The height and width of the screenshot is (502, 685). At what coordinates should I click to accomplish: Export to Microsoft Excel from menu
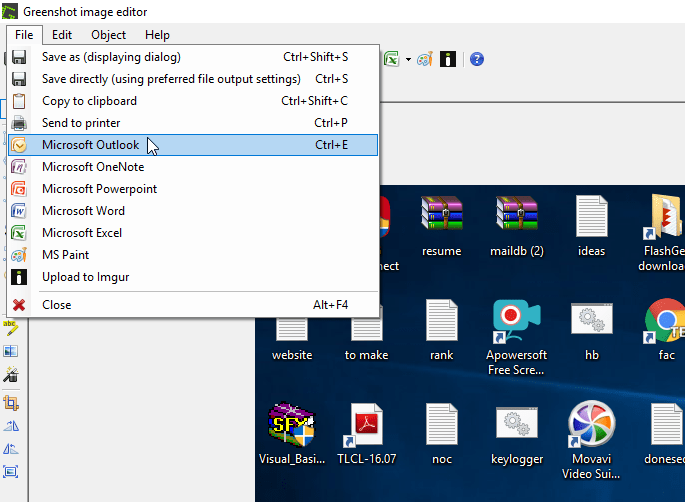193,233
